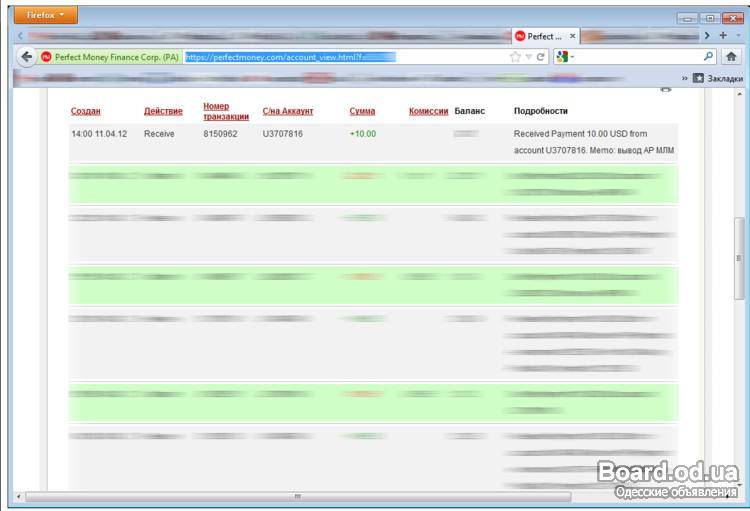Screen dimensions: 750x511
Task: Click the search magnifier icon
Action: (709, 57)
